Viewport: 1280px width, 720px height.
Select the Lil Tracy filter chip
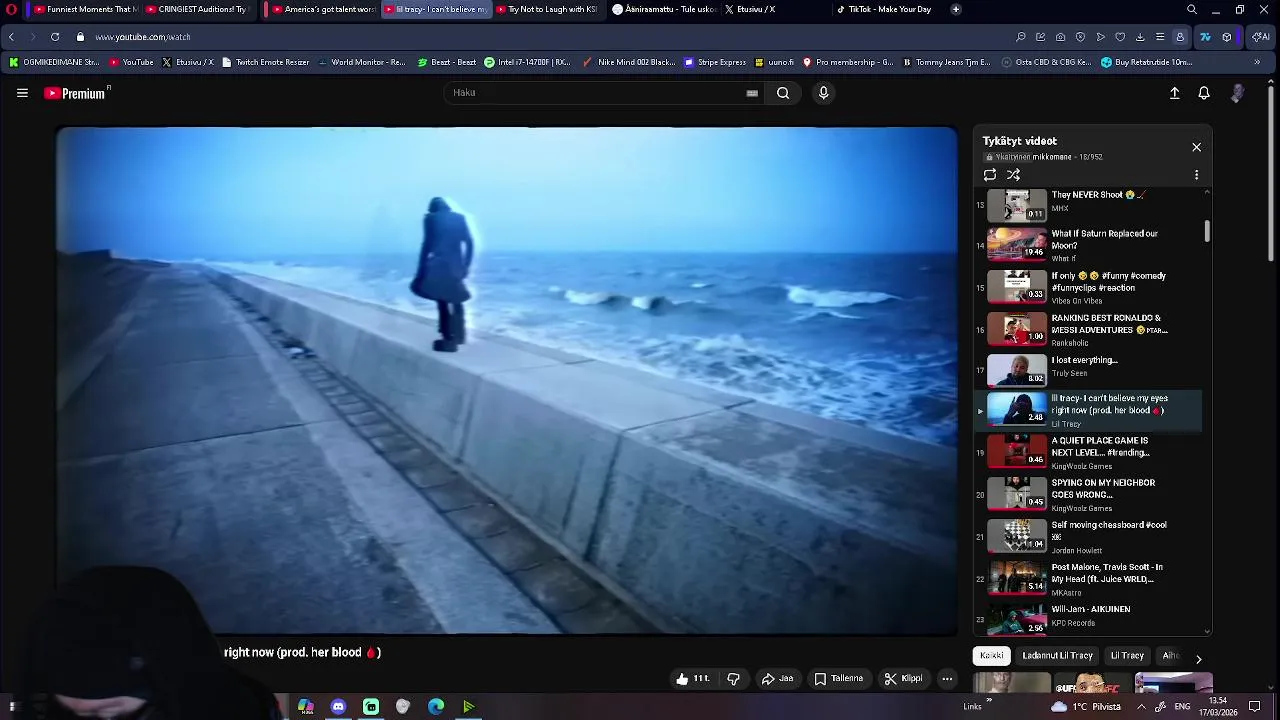tap(1127, 656)
